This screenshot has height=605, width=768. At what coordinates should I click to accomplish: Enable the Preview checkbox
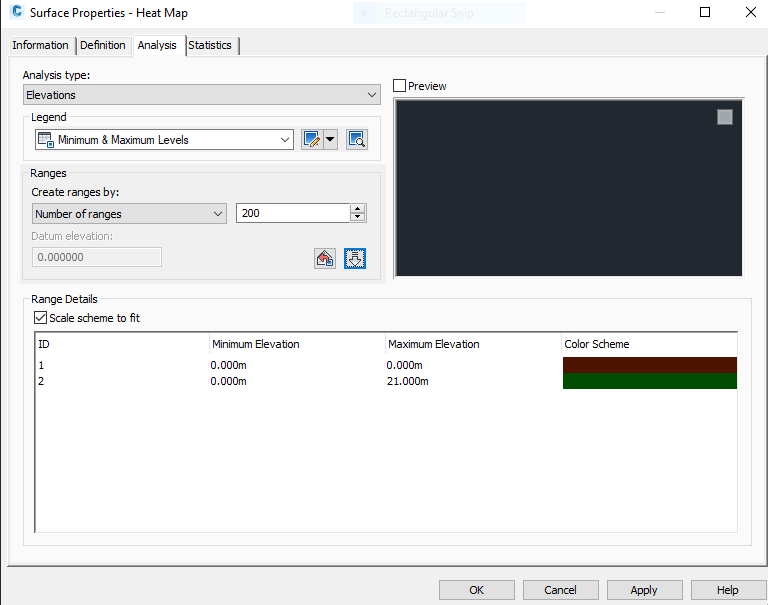pyautogui.click(x=400, y=86)
